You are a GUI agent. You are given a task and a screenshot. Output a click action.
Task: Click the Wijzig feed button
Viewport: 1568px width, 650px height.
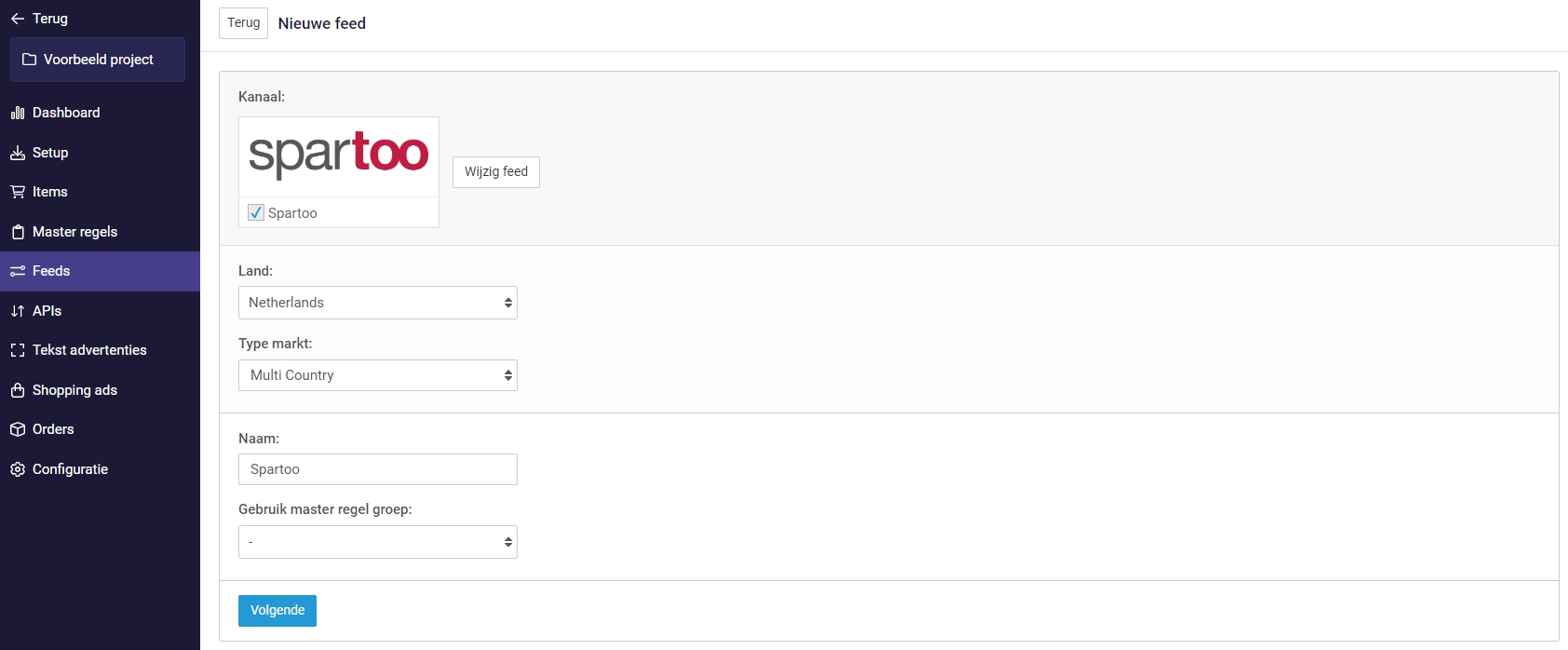point(496,172)
